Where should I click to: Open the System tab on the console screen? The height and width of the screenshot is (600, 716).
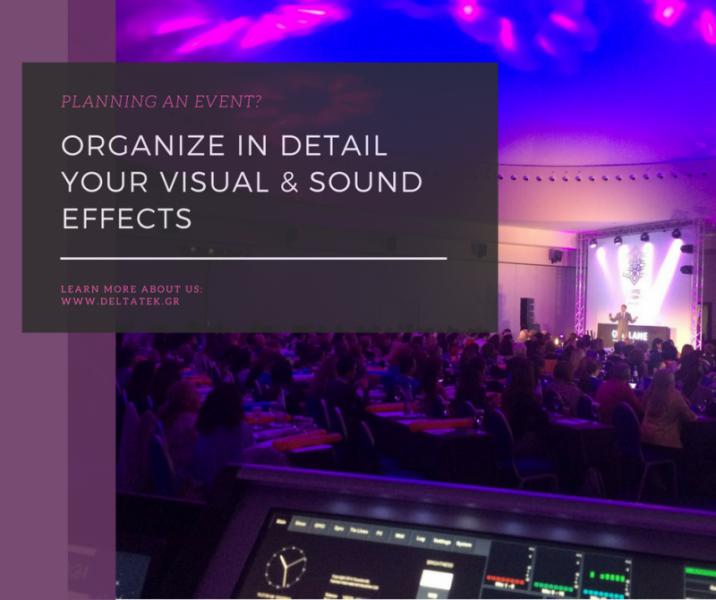tap(464, 544)
